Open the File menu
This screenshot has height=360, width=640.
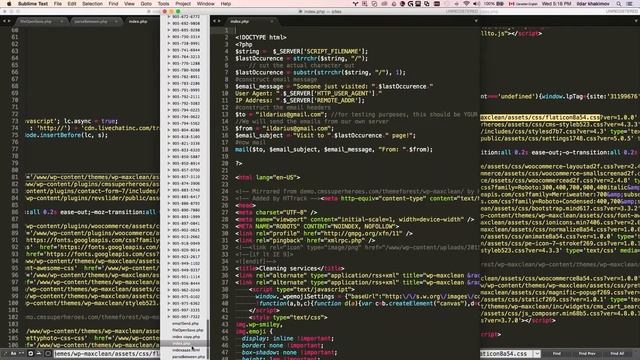(x=58, y=4)
